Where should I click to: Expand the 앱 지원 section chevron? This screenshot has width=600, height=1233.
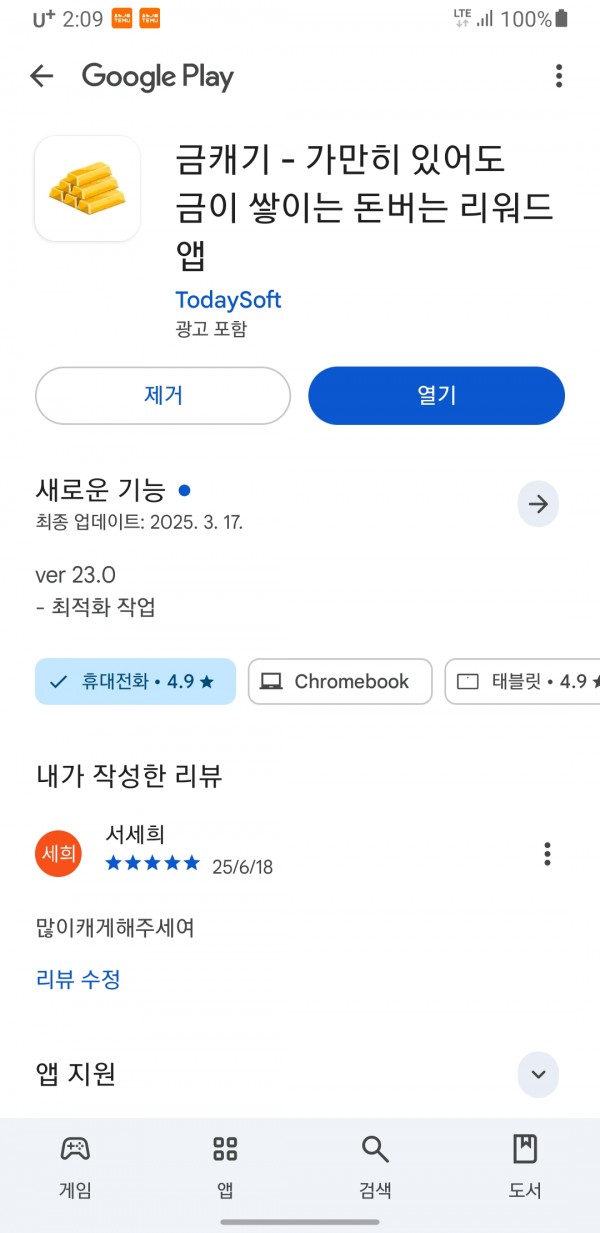[538, 1075]
